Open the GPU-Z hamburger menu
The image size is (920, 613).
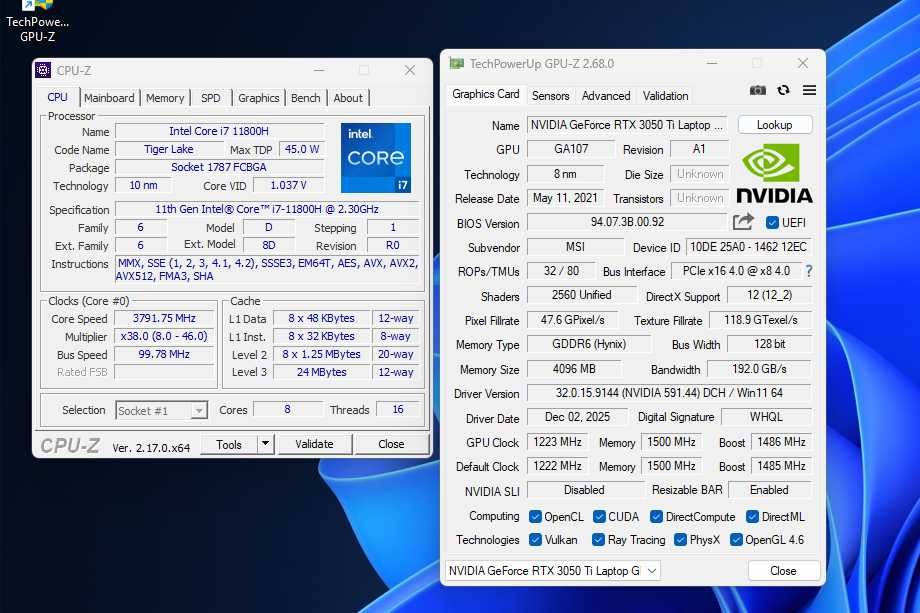[x=809, y=90]
